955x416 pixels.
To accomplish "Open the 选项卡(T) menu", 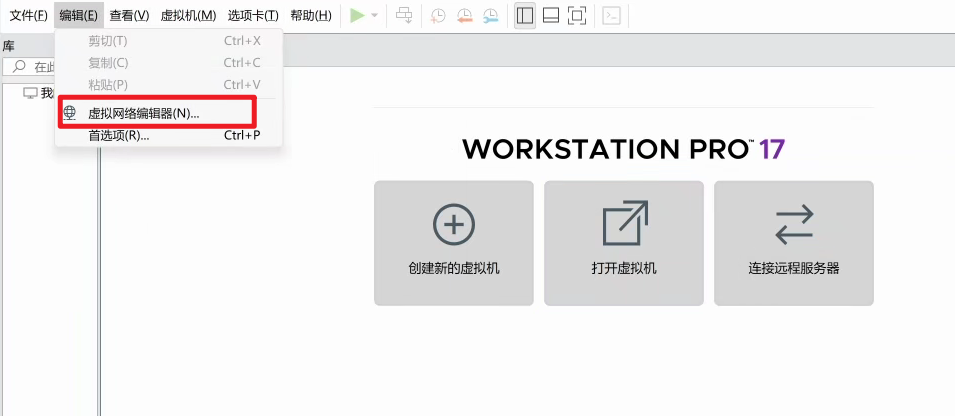I will (253, 16).
